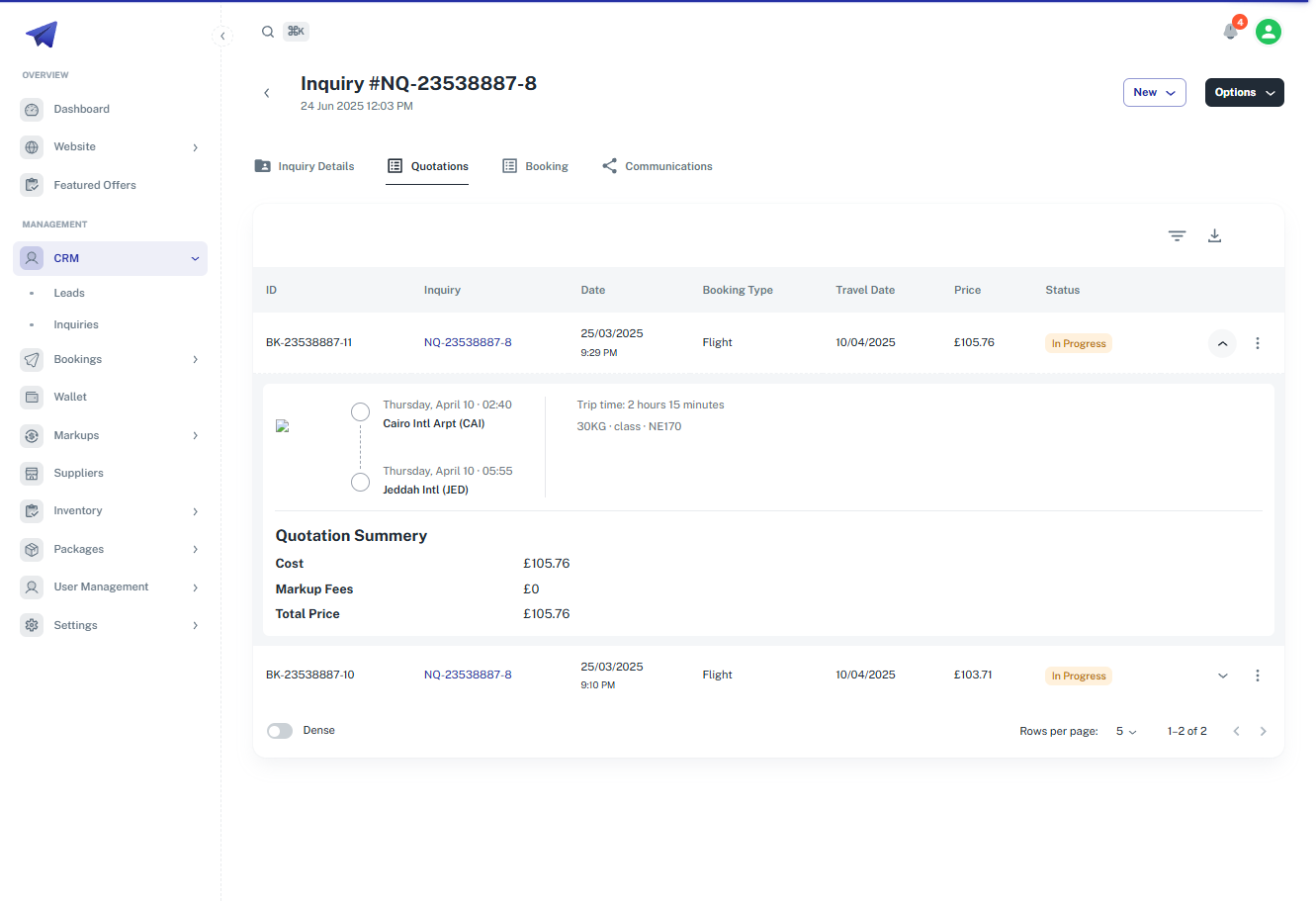Collapse the BK-23538887-11 row details
This screenshot has height=901, width=1316.
1222,343
